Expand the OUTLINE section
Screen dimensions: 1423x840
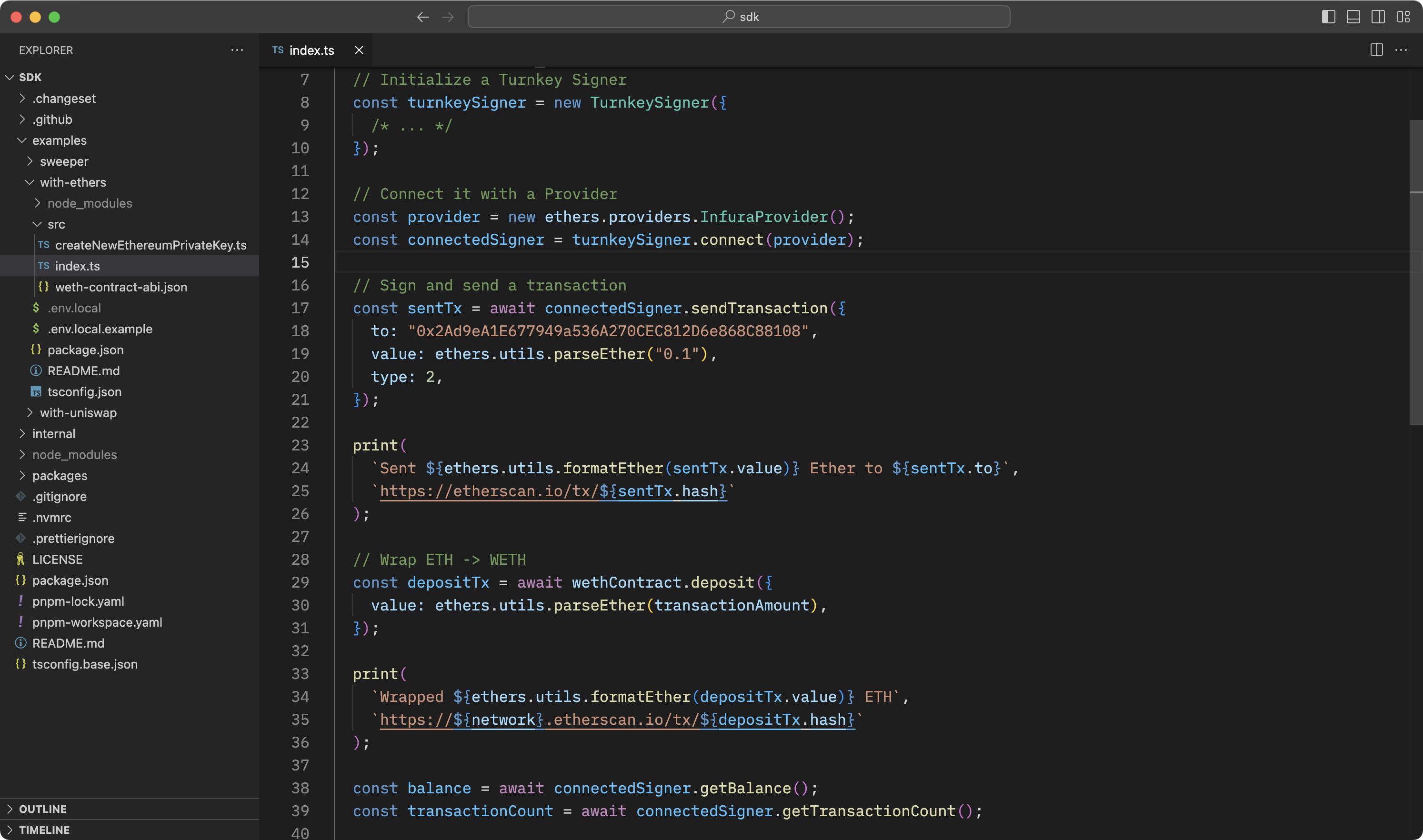43,809
